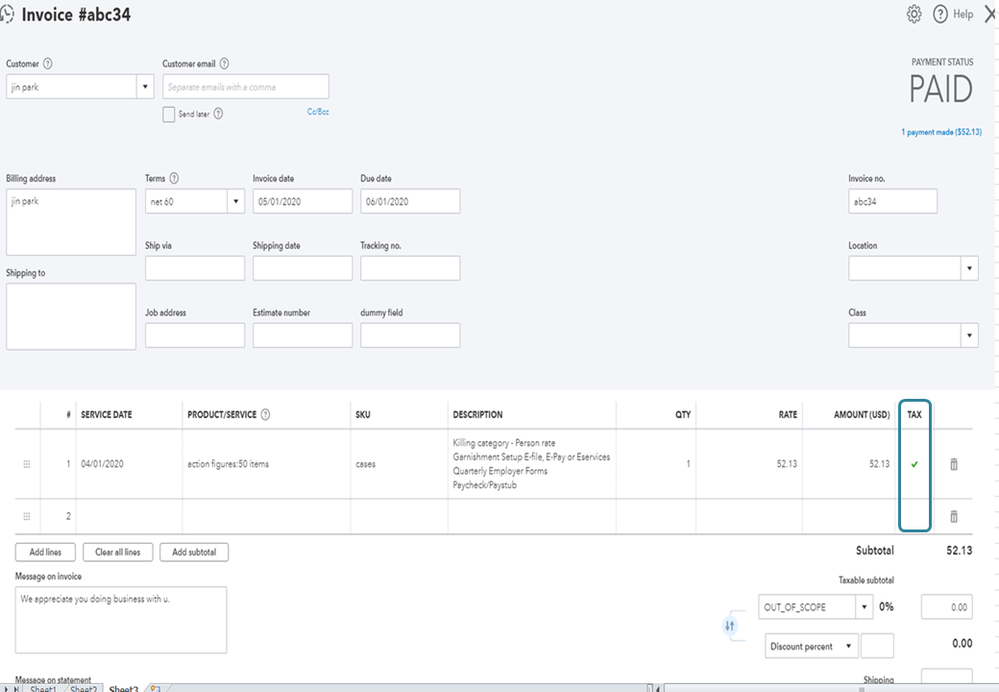Screen dimensions: 999x692
Task: Open the Customer dropdown
Action: tap(145, 87)
